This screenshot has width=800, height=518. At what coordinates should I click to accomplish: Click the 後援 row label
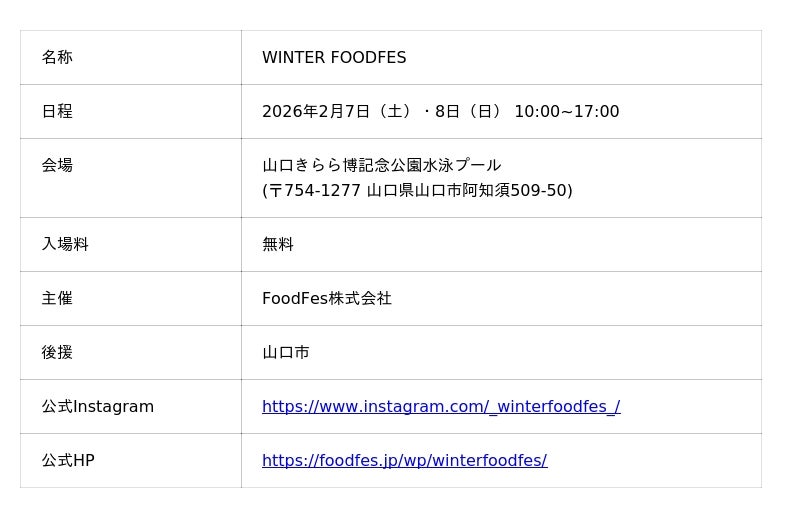[x=57, y=352]
